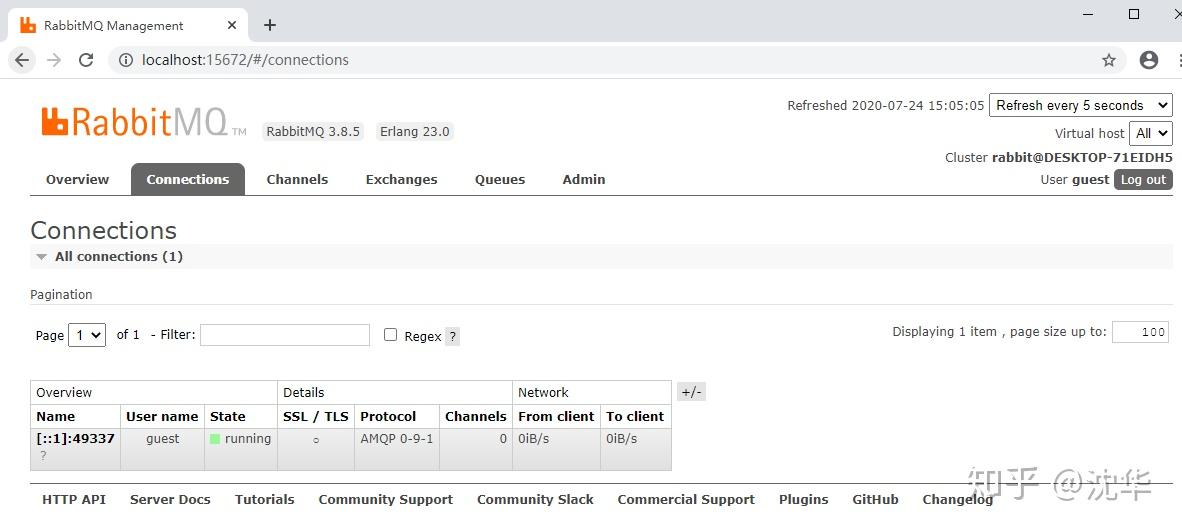Click the Log out button
Viewport: 1182px width, 531px height.
click(x=1143, y=180)
